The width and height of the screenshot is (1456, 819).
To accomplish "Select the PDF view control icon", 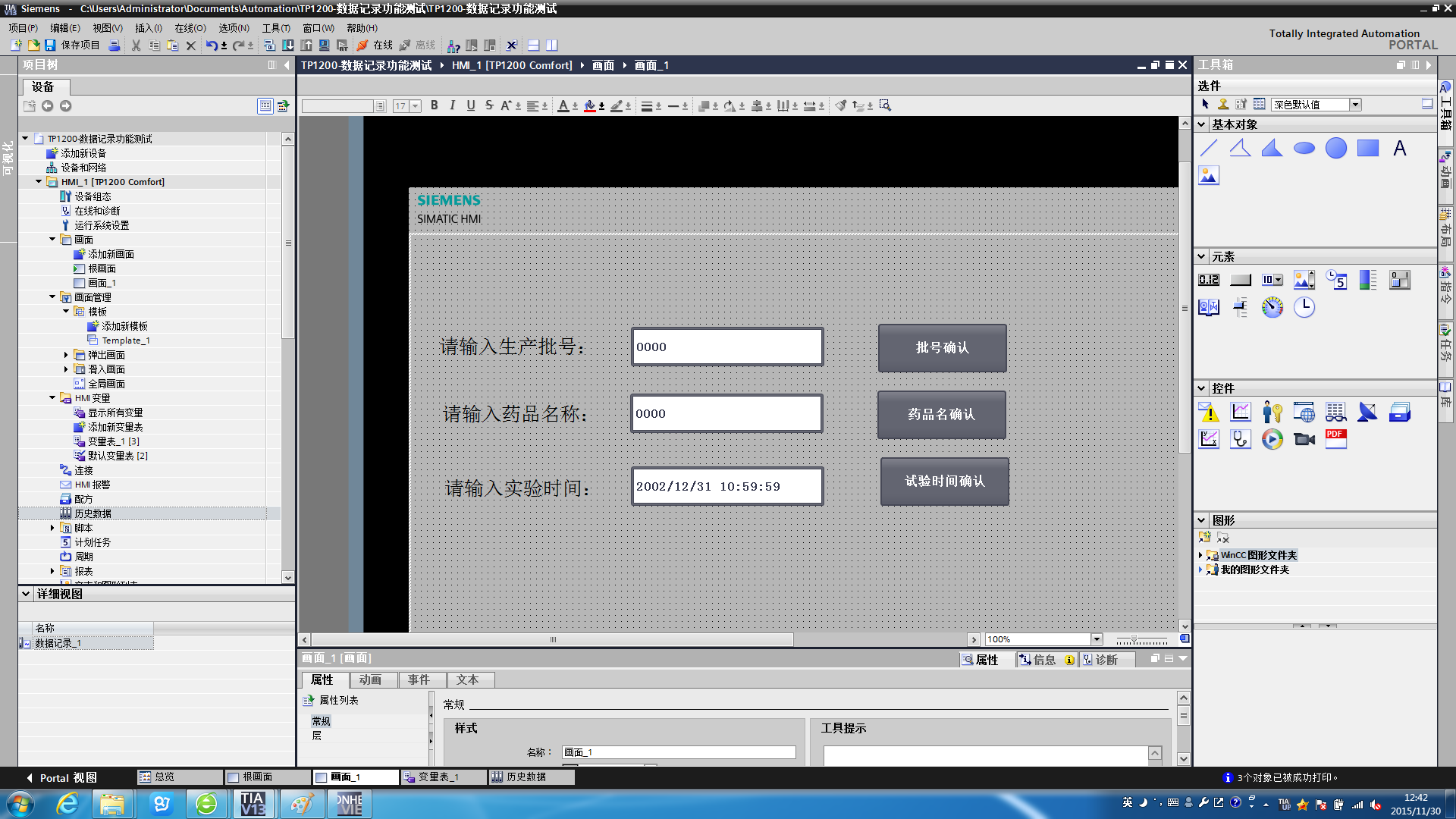I will point(1336,439).
